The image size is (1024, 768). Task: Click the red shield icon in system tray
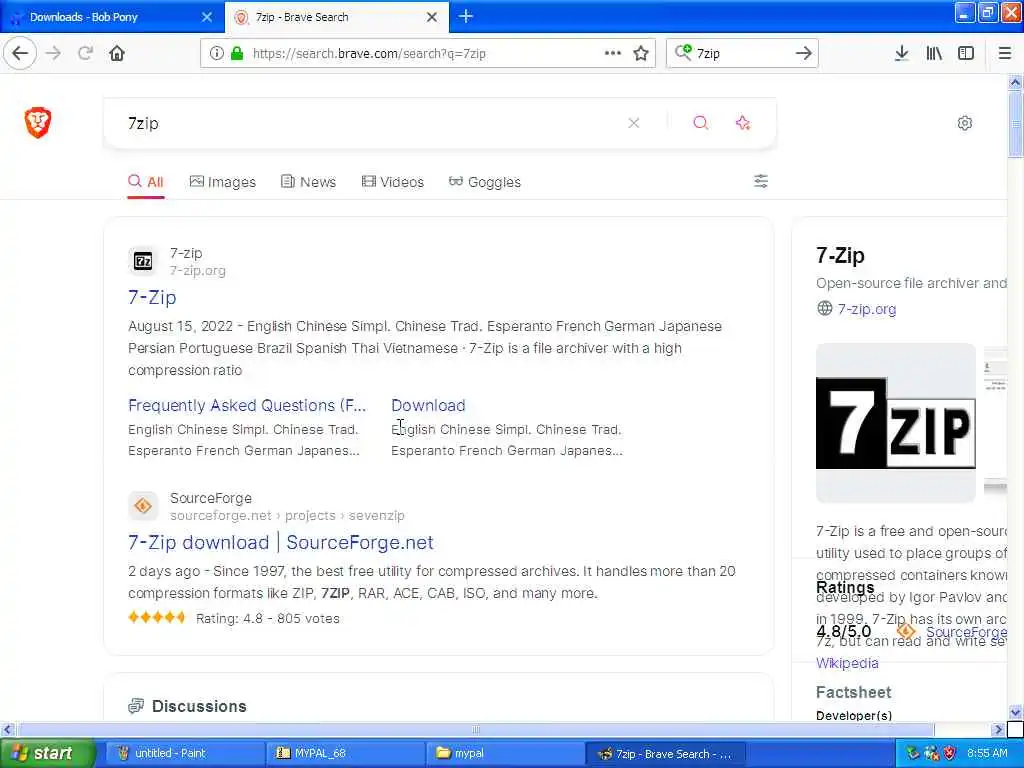(950, 753)
